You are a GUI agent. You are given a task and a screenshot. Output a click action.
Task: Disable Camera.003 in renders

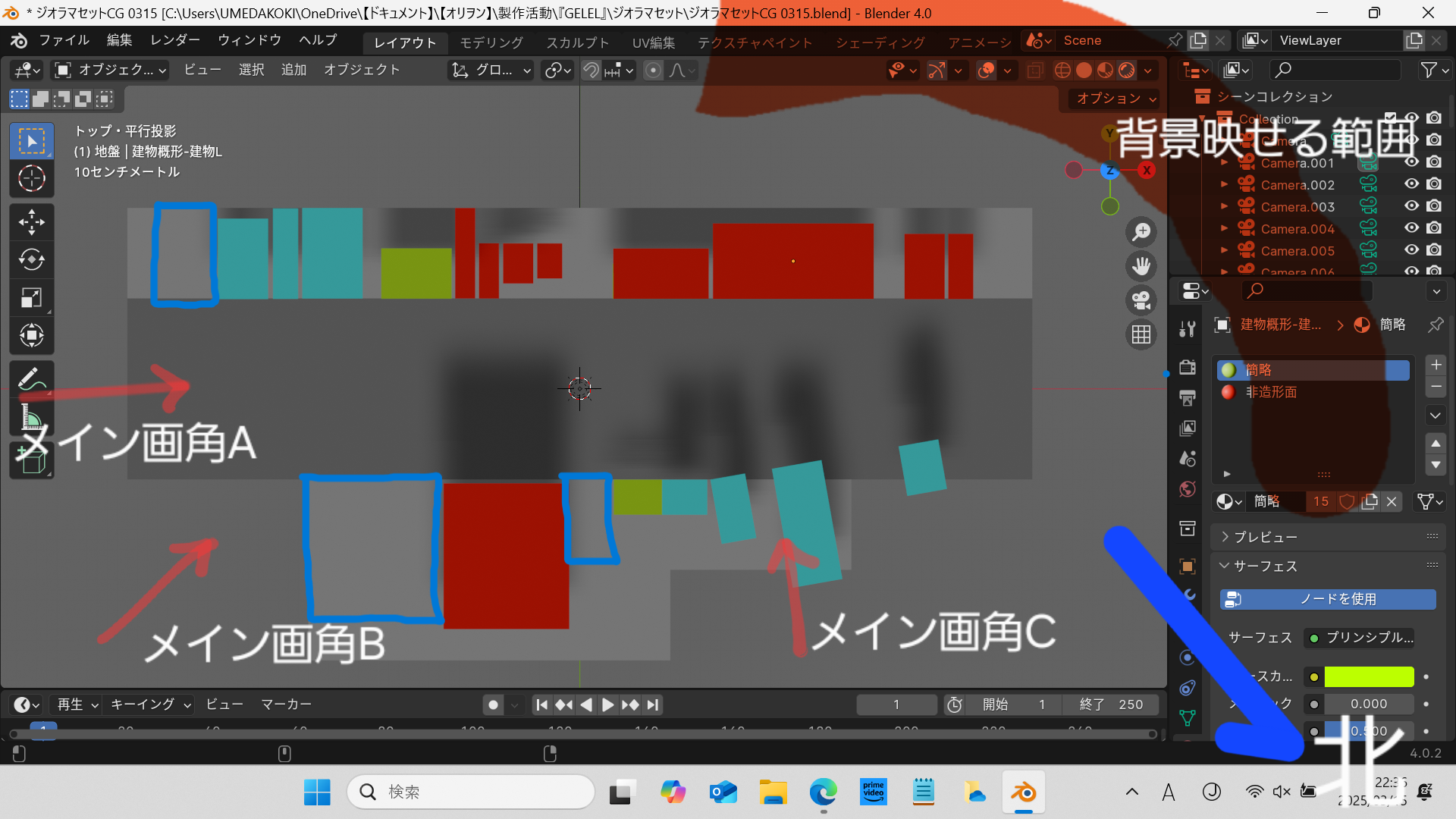click(1433, 206)
